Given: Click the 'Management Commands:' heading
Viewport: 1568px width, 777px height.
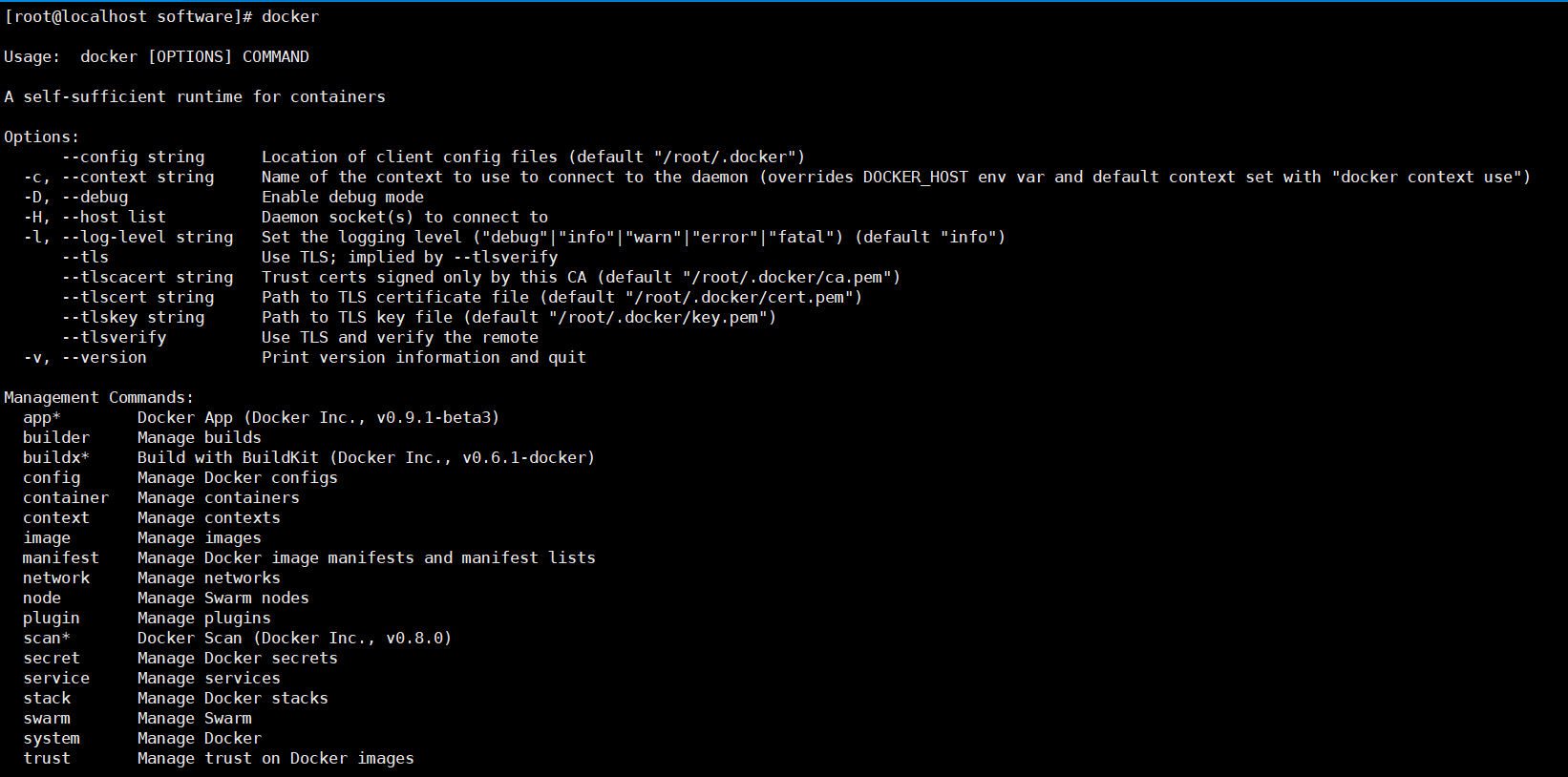Looking at the screenshot, I should (x=99, y=397).
